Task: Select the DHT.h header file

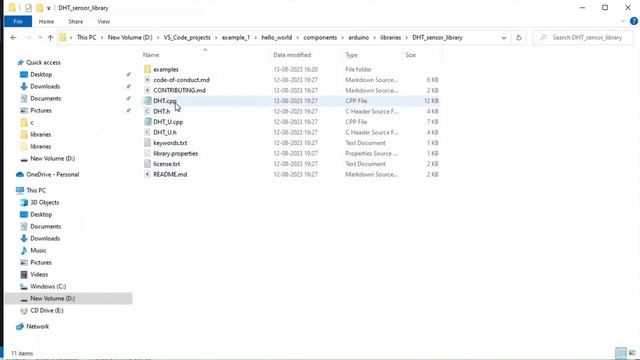Action: [162, 111]
